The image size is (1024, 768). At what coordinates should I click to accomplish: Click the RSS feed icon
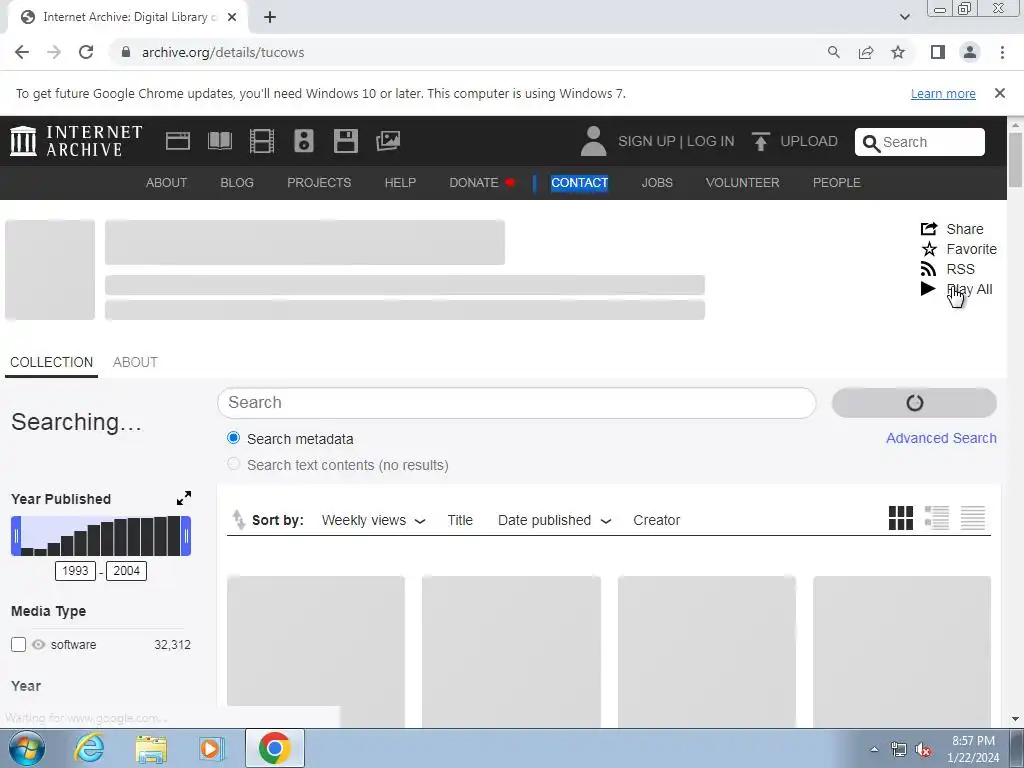pyautogui.click(x=929, y=268)
